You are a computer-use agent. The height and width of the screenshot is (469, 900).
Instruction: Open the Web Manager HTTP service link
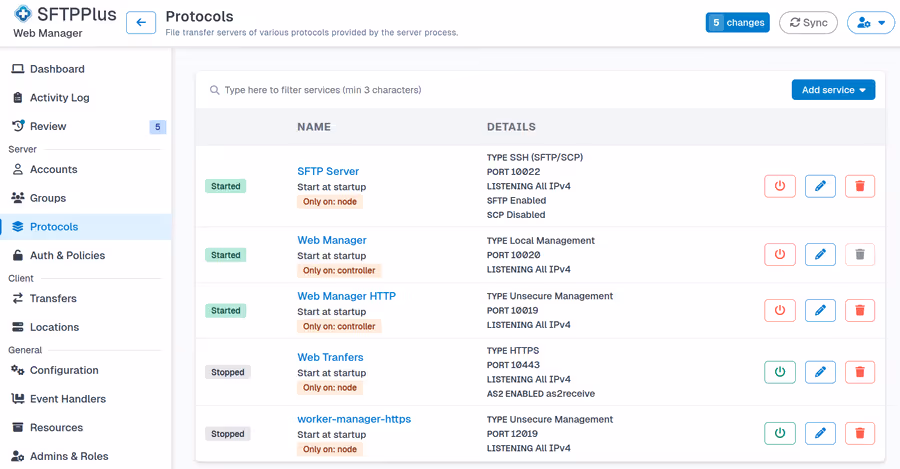click(347, 296)
